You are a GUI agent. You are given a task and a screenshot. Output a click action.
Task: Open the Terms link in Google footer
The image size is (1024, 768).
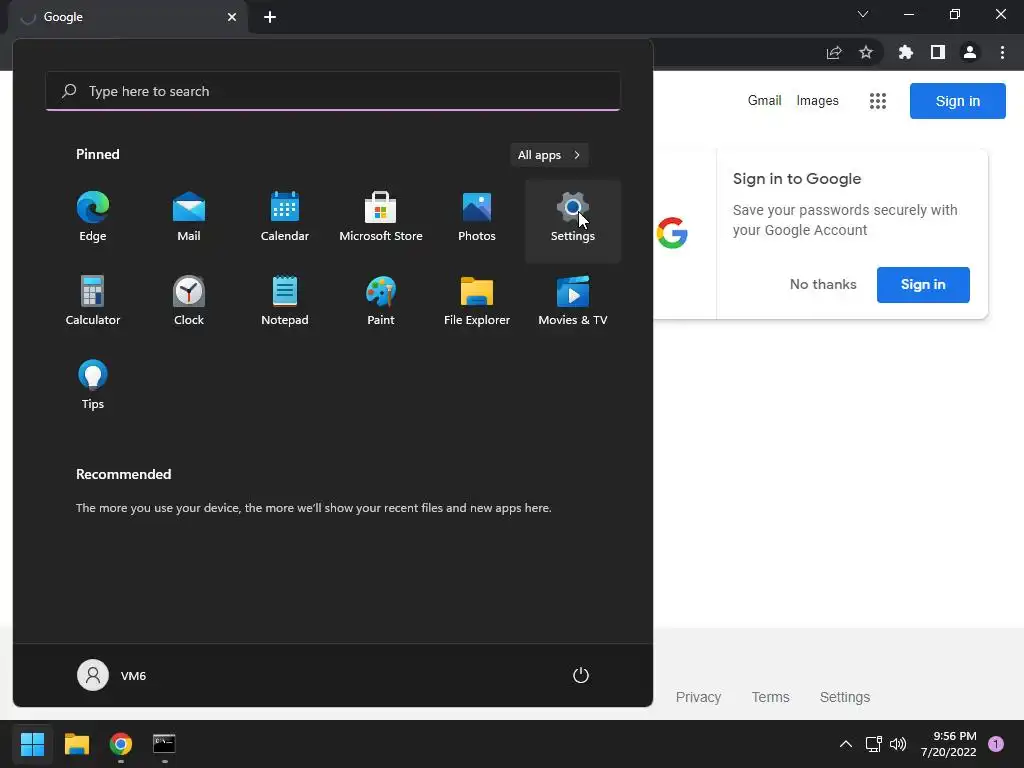[771, 697]
